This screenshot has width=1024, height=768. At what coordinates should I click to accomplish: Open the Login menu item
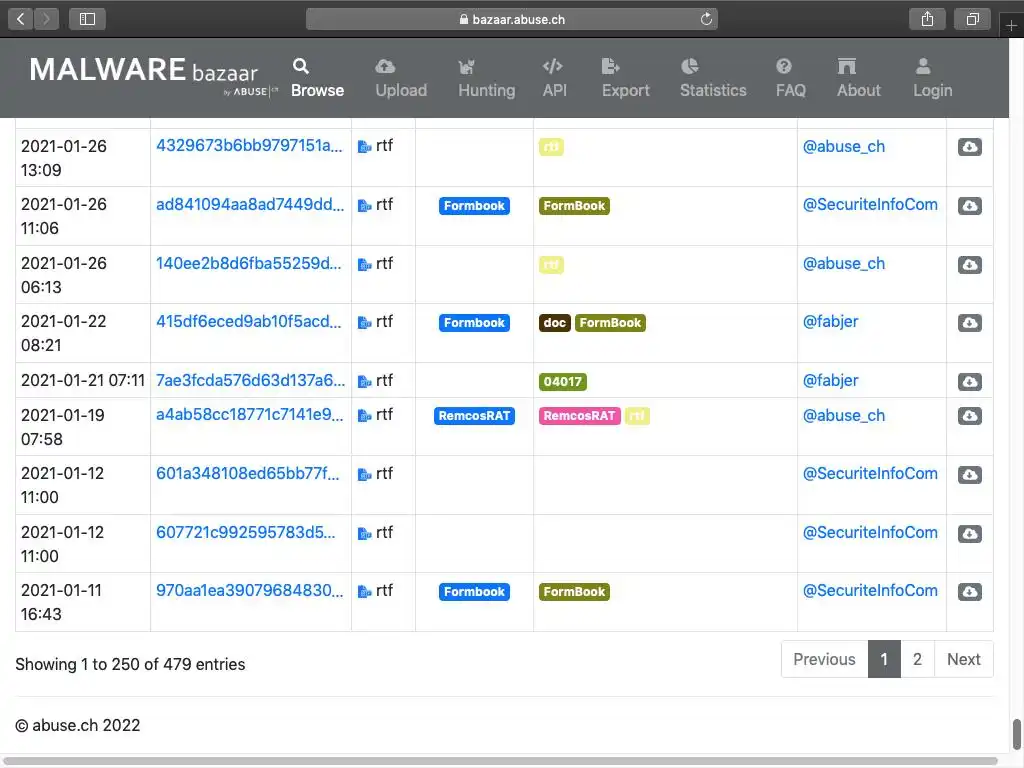click(x=933, y=78)
